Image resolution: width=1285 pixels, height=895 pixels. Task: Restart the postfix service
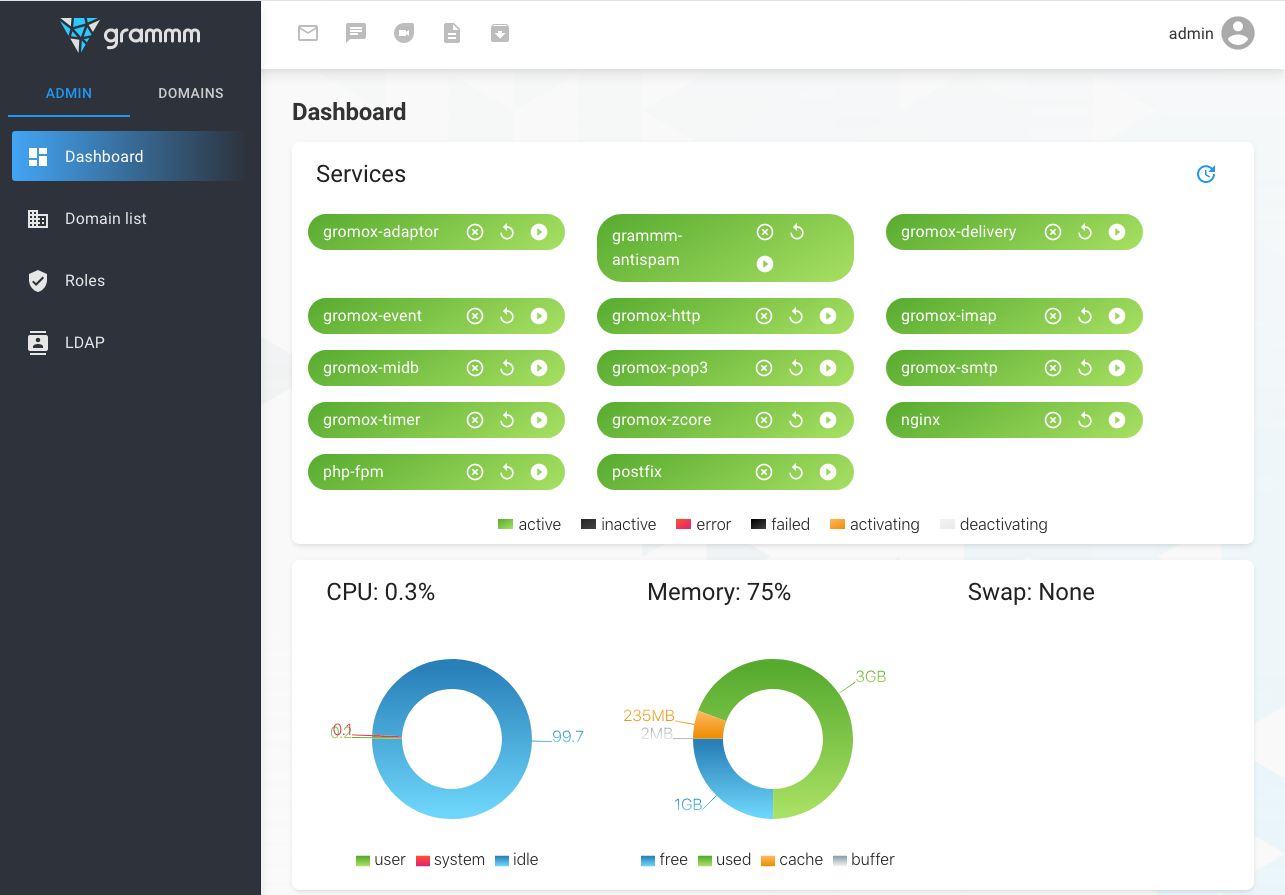pyautogui.click(x=796, y=472)
